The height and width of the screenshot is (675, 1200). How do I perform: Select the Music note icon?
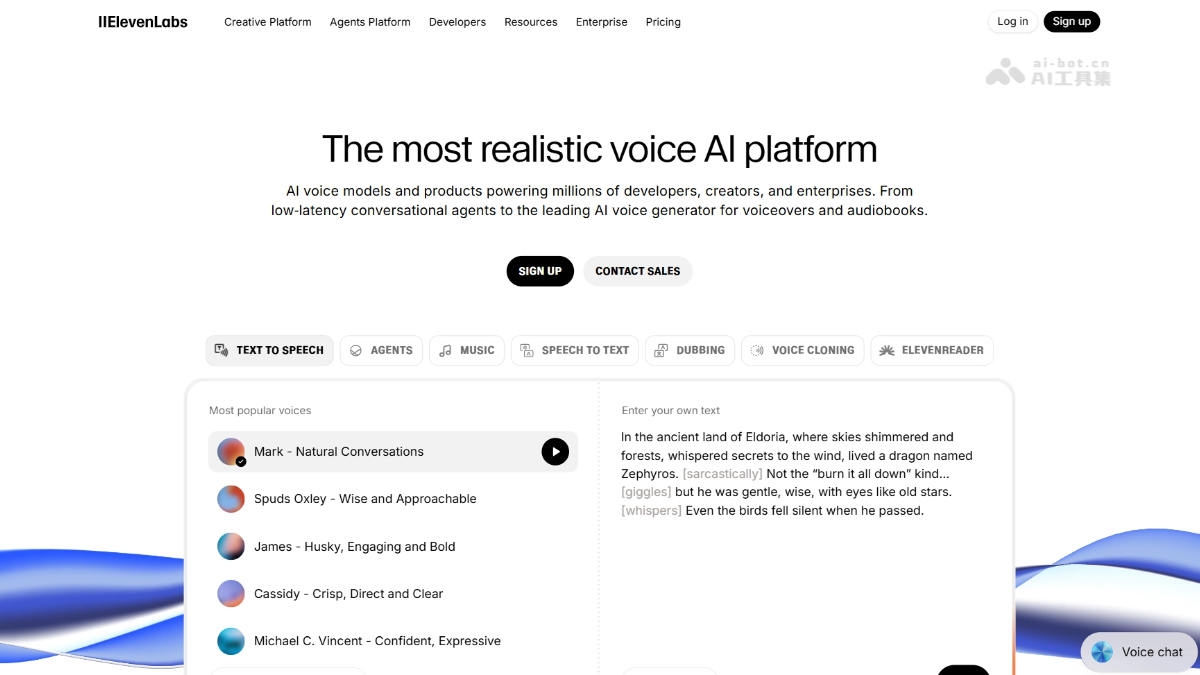[444, 350]
